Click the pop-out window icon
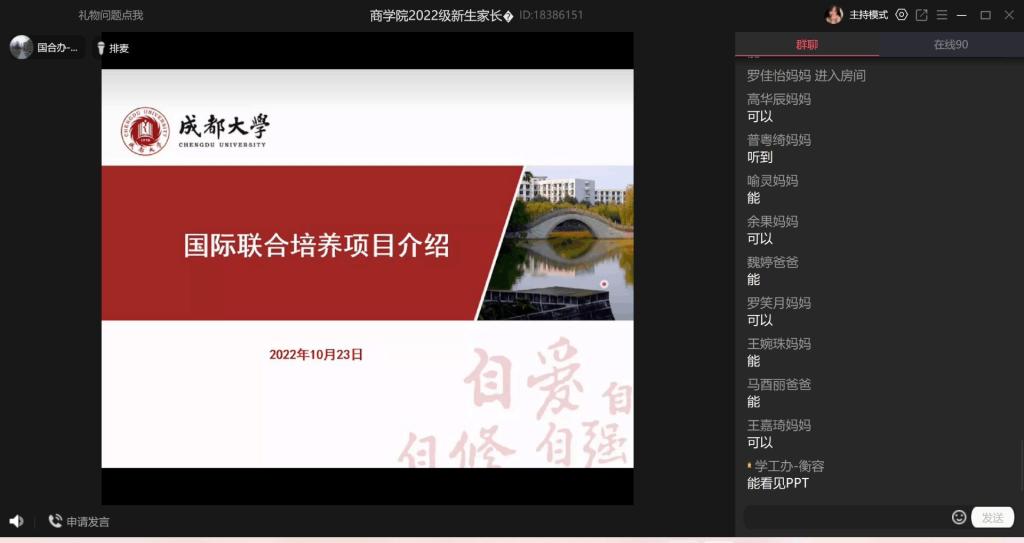 point(921,14)
